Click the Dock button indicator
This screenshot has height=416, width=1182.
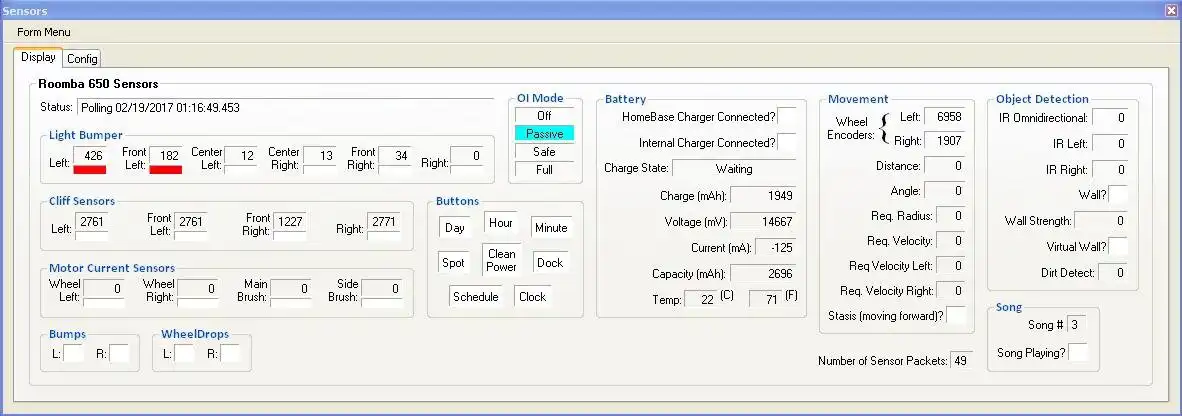[550, 263]
